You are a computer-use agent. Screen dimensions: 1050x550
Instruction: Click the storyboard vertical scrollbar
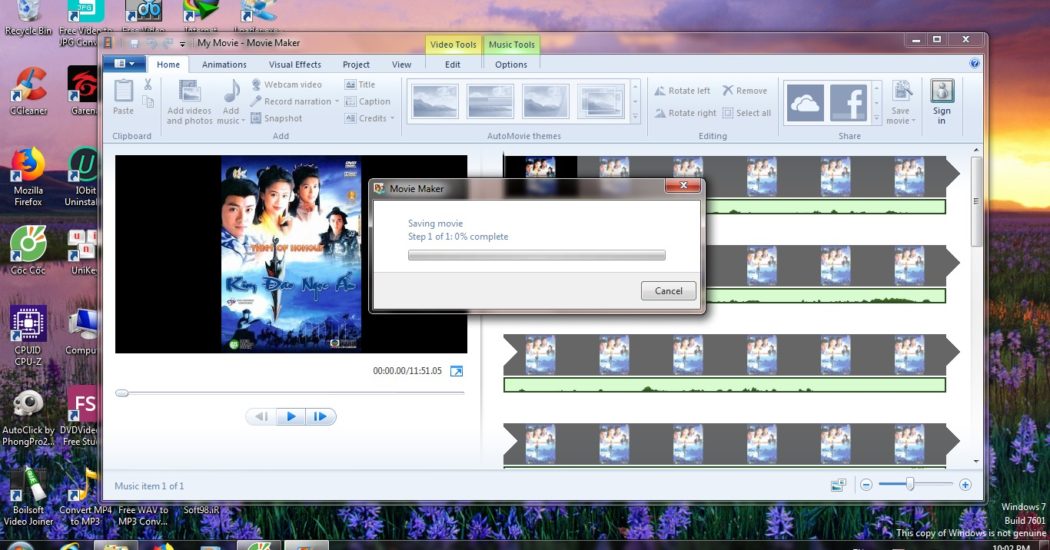tap(976, 201)
